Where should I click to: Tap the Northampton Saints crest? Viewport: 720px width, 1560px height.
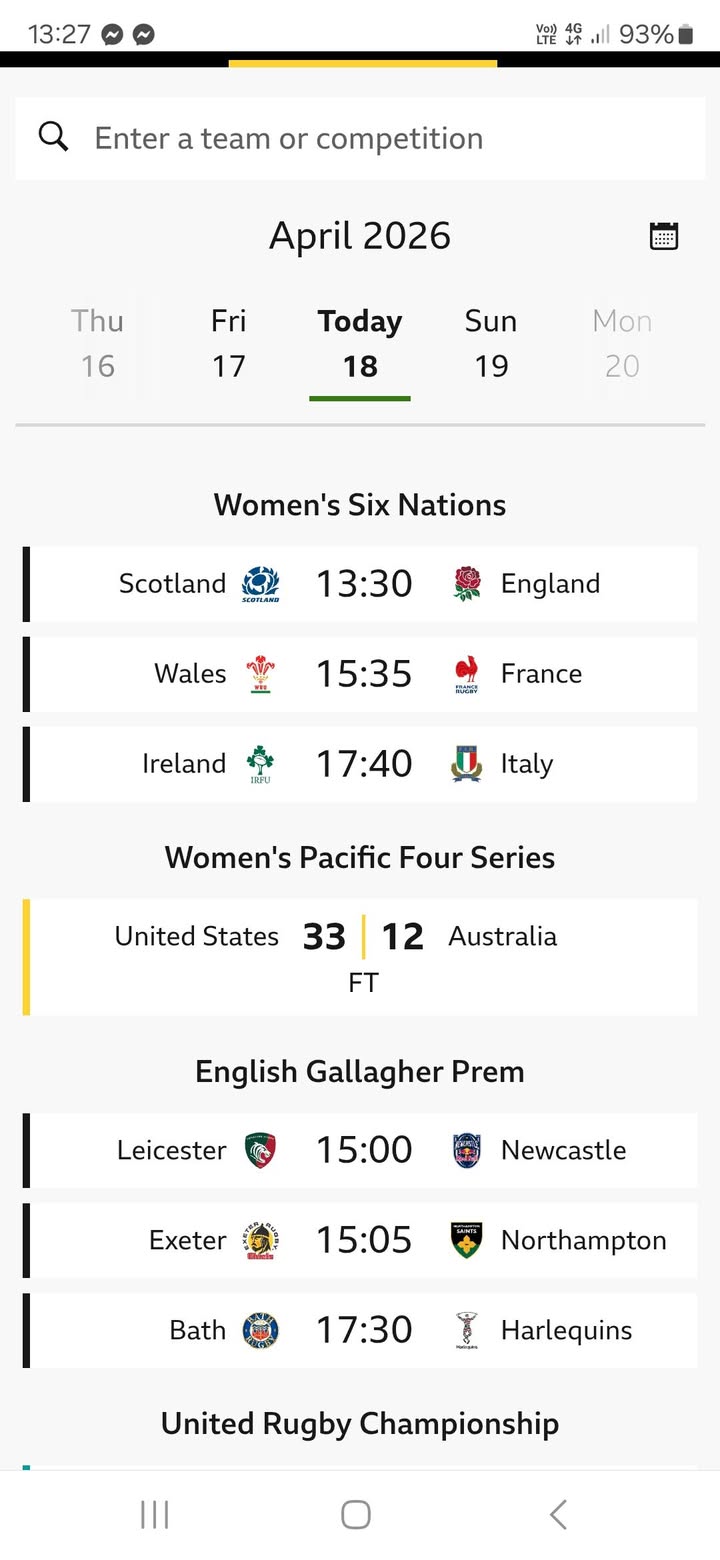(x=466, y=1240)
